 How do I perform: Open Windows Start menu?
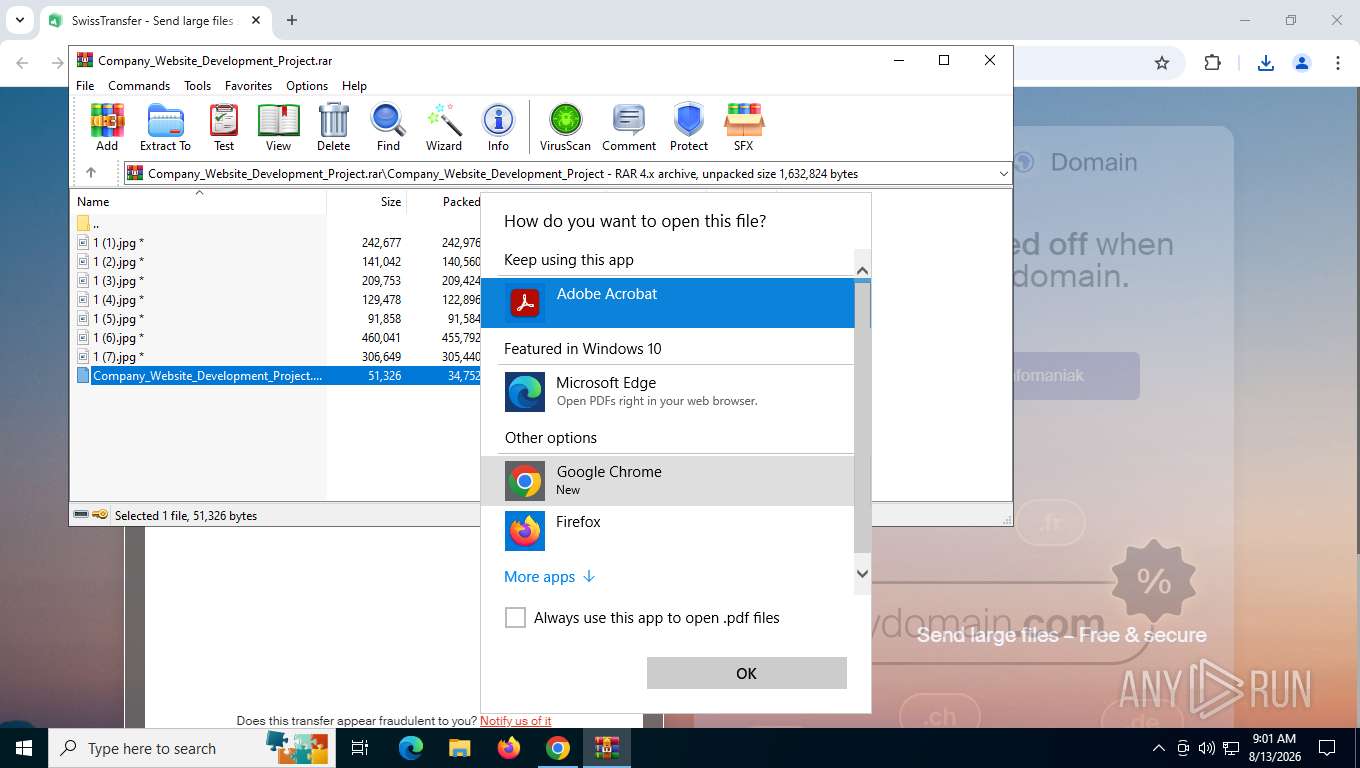23,748
